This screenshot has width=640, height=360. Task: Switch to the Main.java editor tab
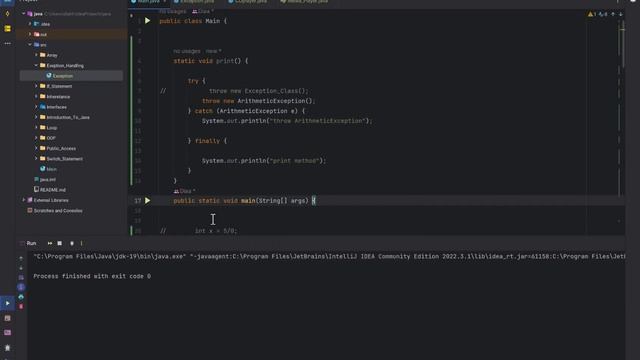[x=148, y=2]
